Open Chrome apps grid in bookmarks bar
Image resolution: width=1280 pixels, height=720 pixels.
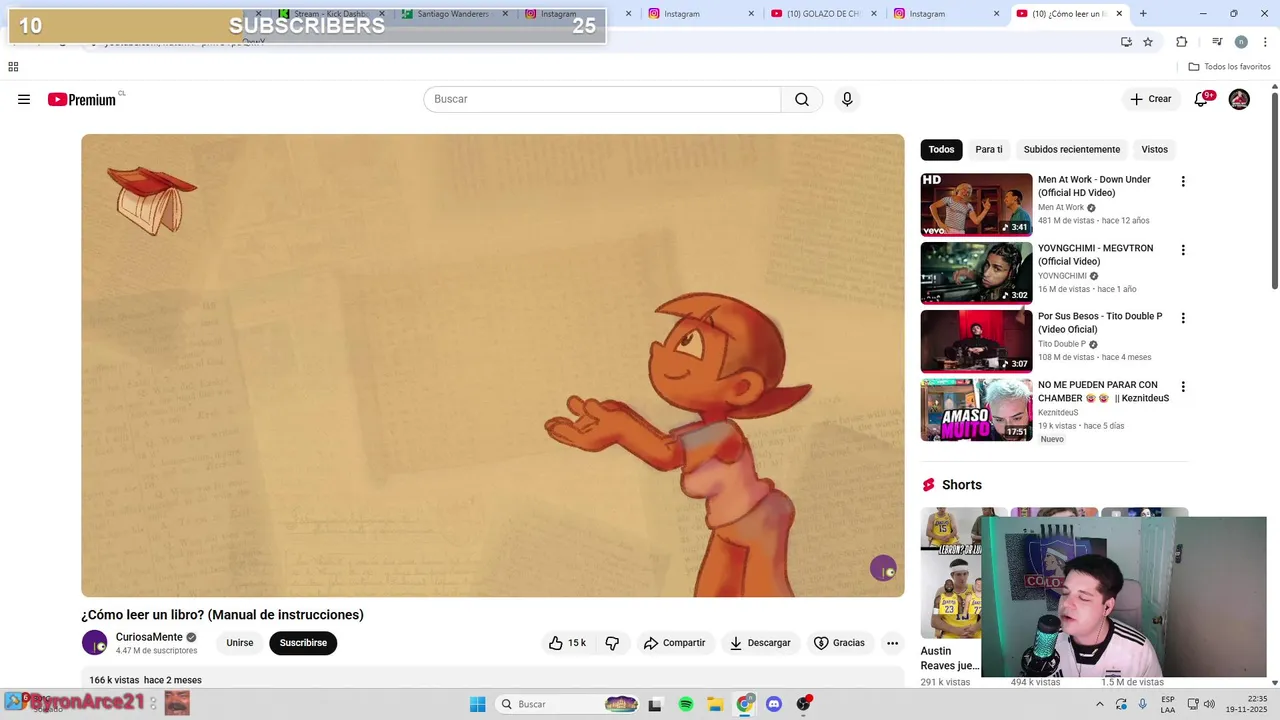[13, 67]
